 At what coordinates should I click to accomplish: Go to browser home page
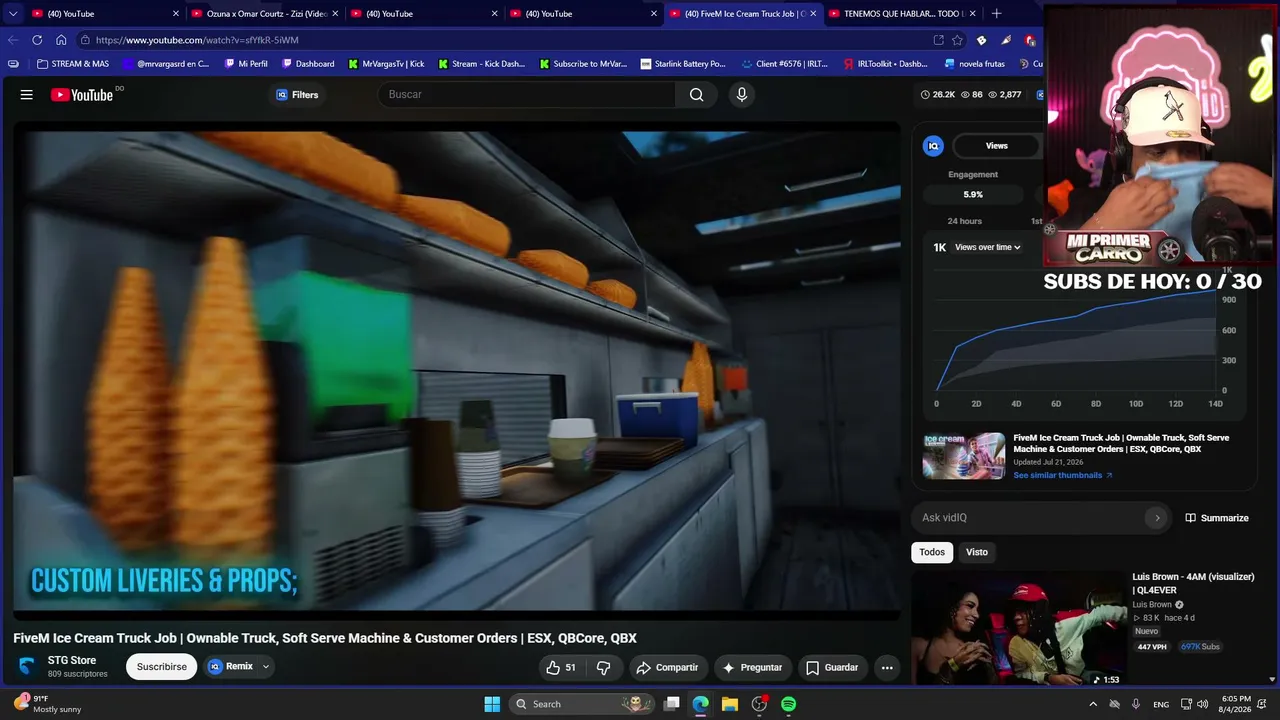pyautogui.click(x=61, y=40)
